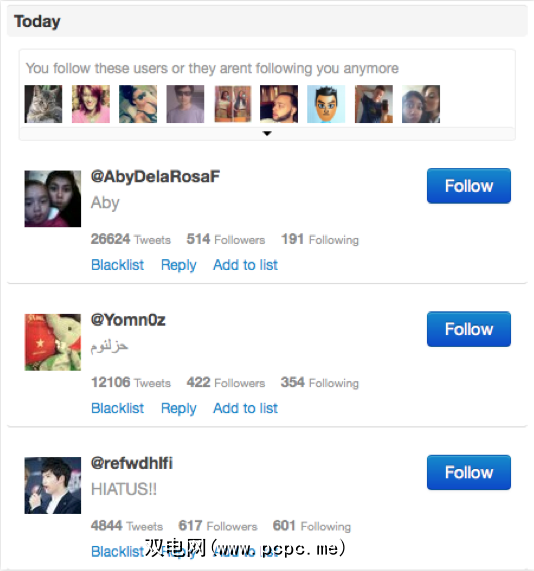This screenshot has height=571, width=534.
Task: Click the mirror selfie avatar thumbnail
Action: [x=374, y=104]
